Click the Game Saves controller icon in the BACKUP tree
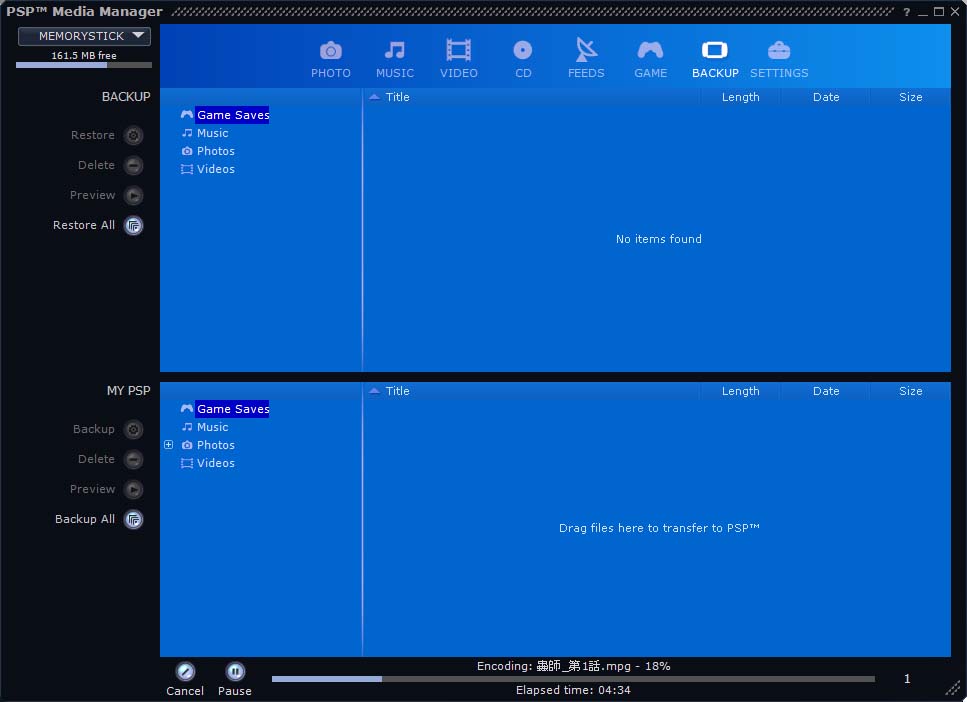Screen dimensions: 967x702 (x=187, y=115)
